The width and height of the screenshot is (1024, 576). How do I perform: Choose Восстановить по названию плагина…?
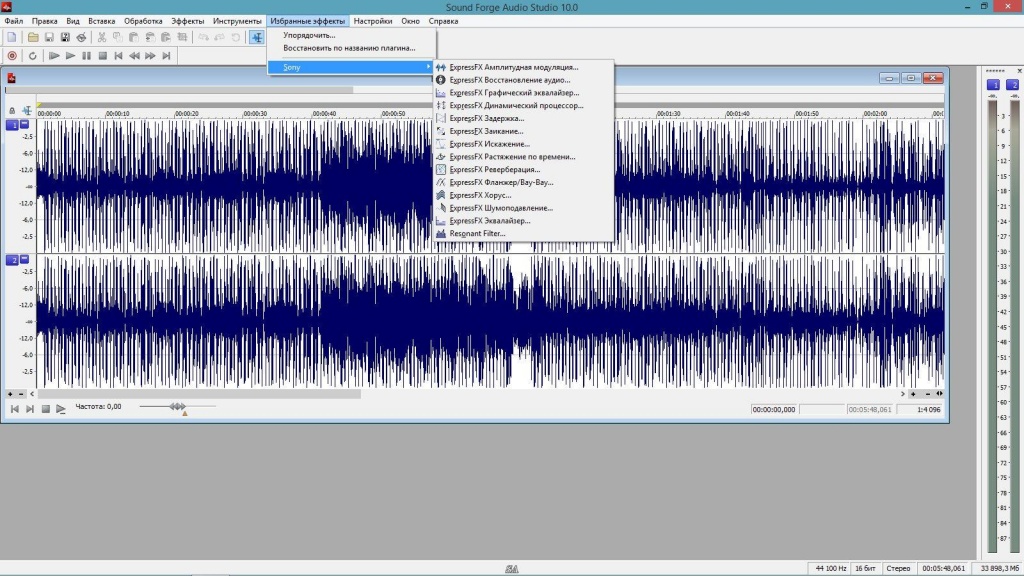pos(351,48)
